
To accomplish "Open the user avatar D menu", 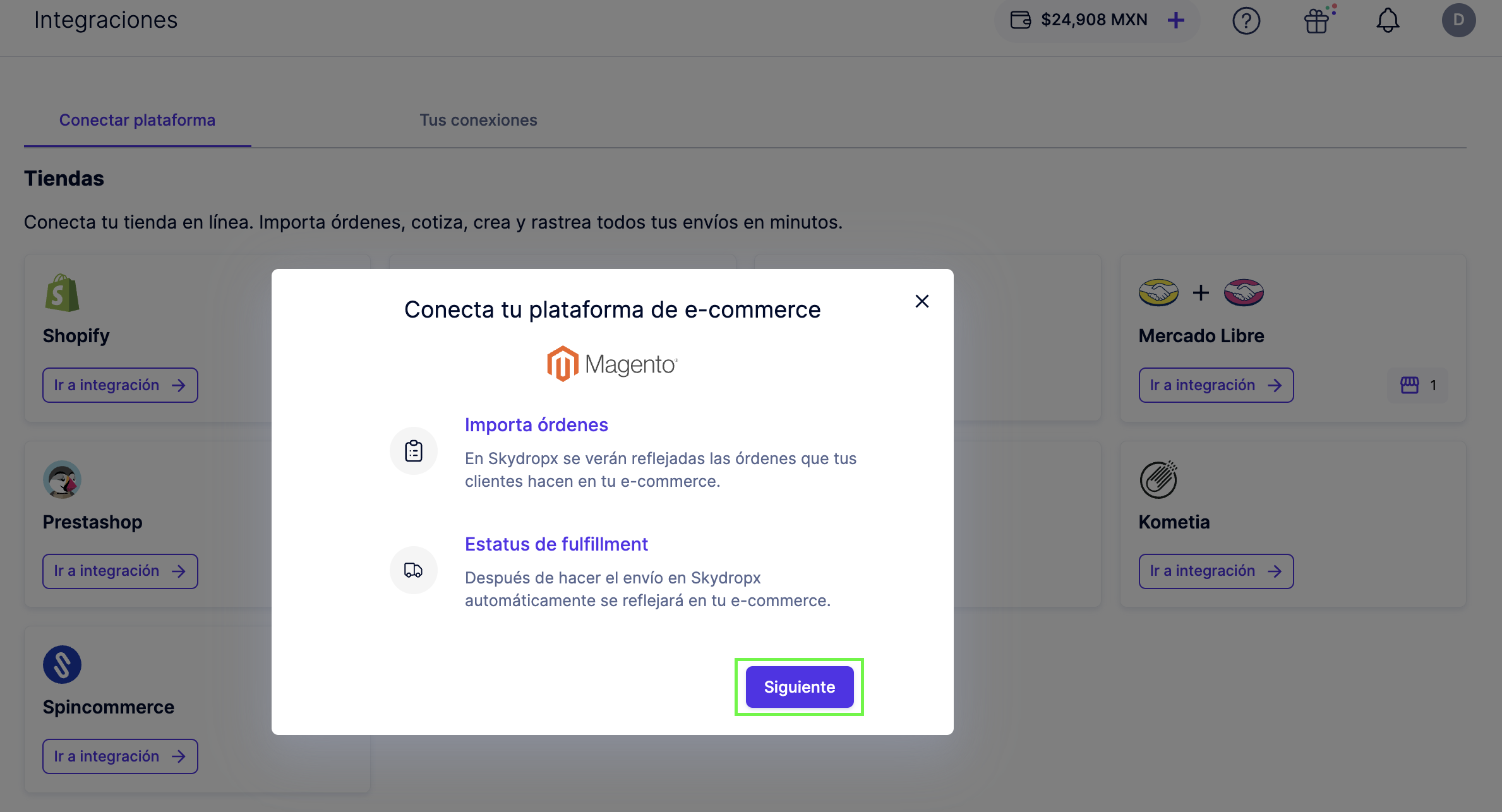I will 1458,20.
